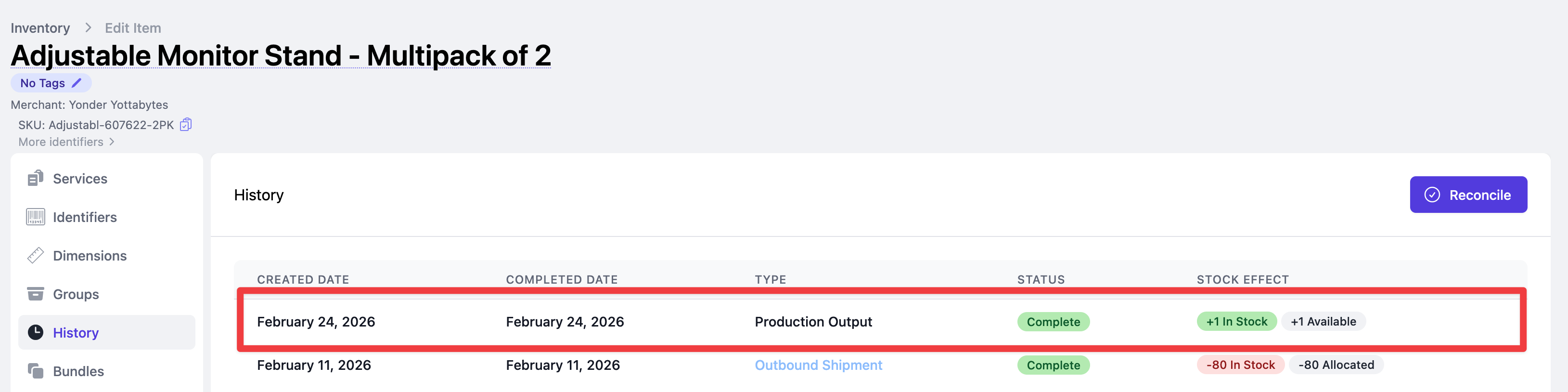The width and height of the screenshot is (1568, 392).
Task: Click the item title to edit name
Action: tap(281, 55)
